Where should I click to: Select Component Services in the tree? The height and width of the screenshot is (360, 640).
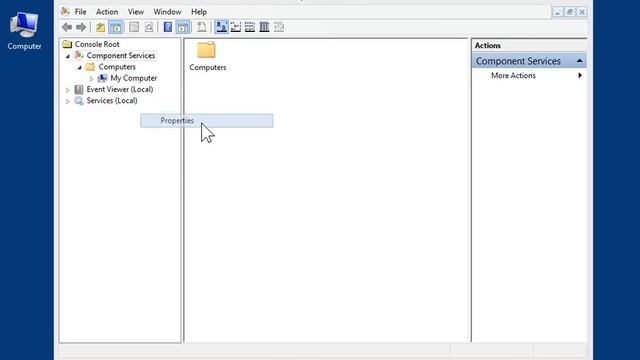(121, 56)
